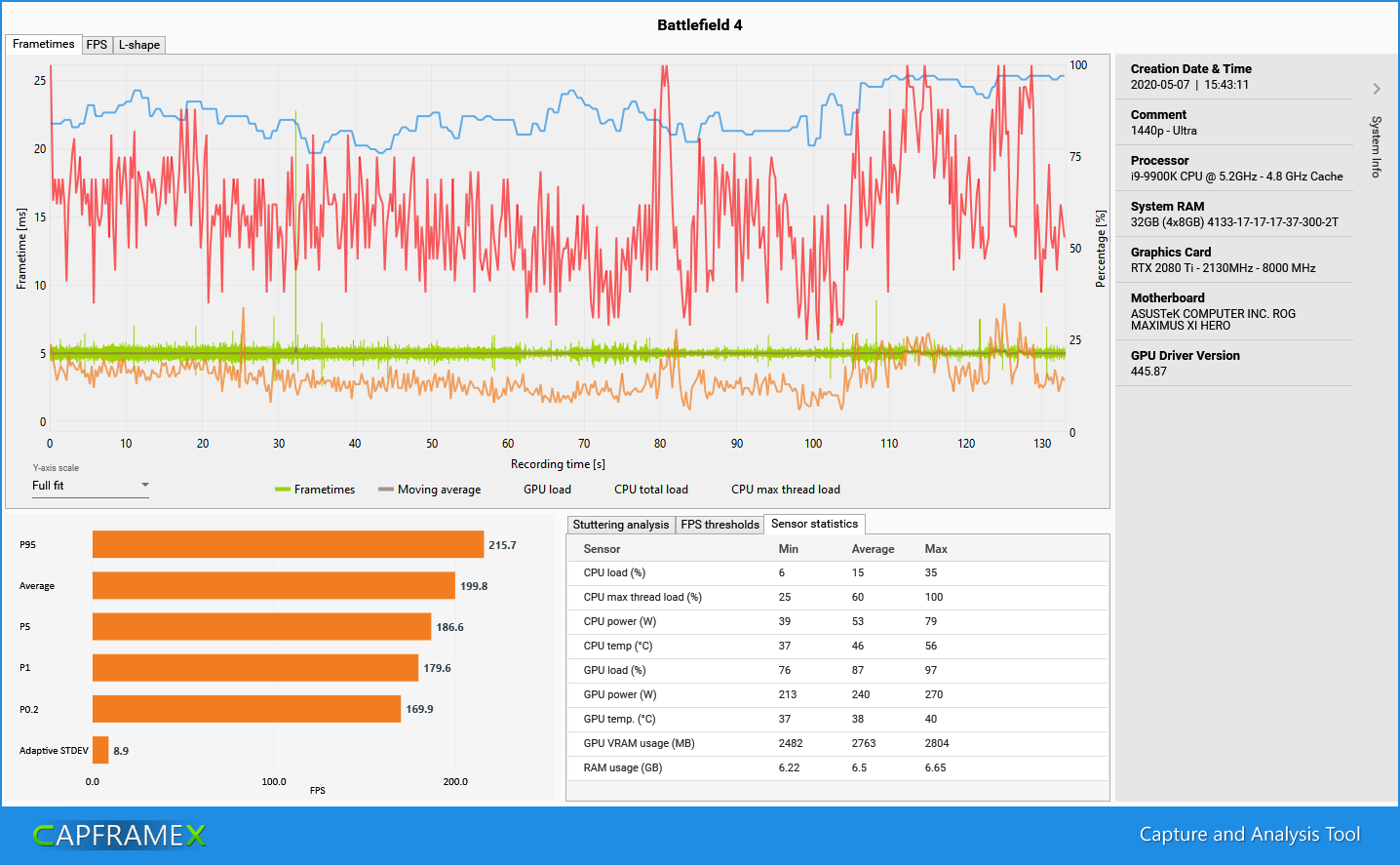Screen dimensions: 1400x865
Task: Switch to the FPS tab
Action: tap(97, 45)
